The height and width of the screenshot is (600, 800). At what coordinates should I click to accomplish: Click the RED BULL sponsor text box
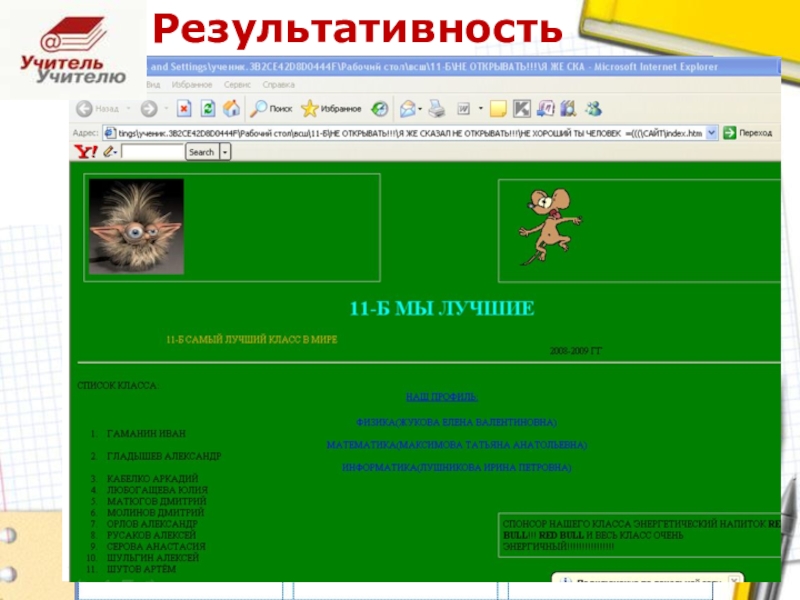click(x=640, y=535)
